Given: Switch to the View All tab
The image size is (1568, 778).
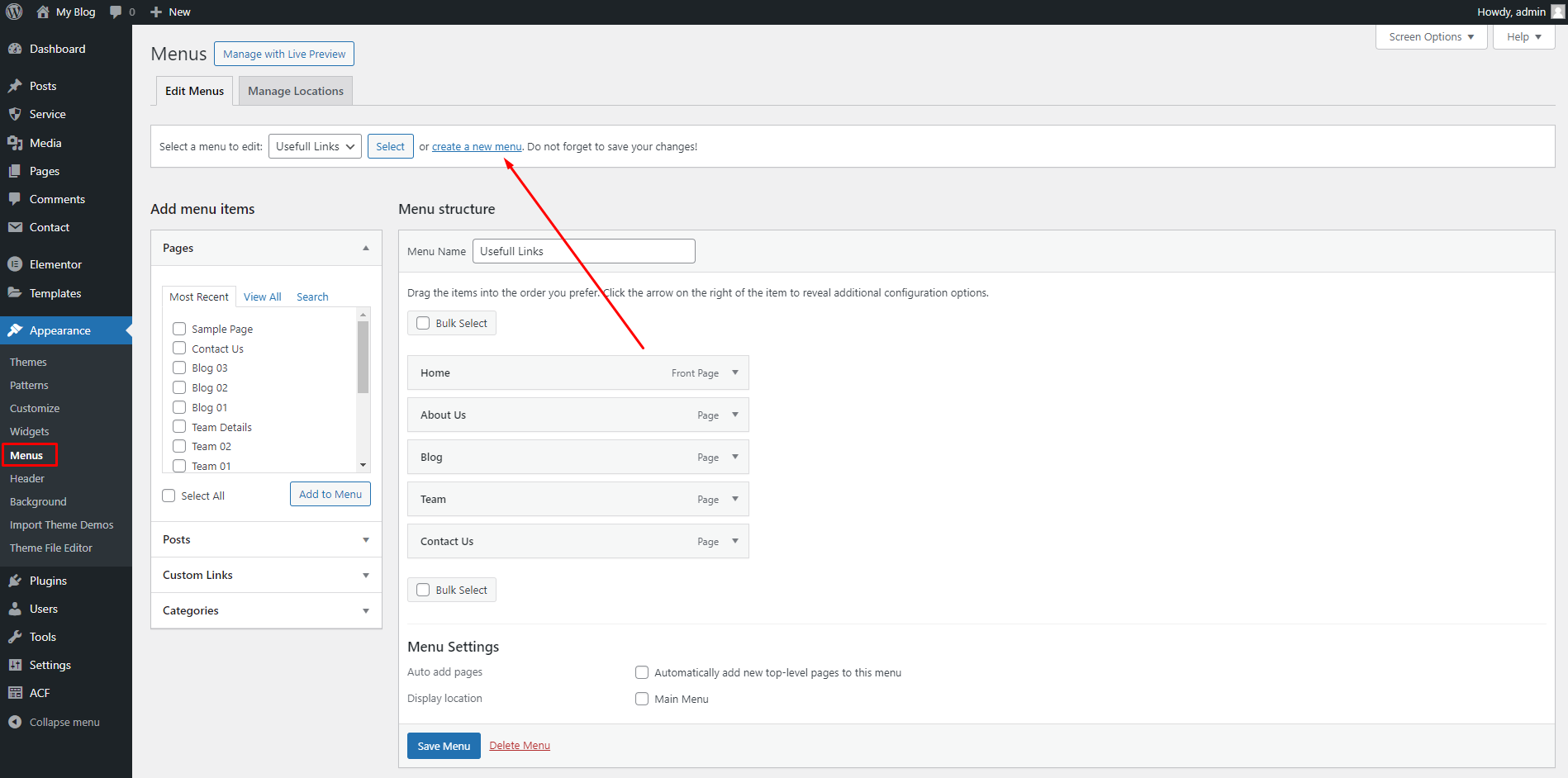Looking at the screenshot, I should pos(262,296).
